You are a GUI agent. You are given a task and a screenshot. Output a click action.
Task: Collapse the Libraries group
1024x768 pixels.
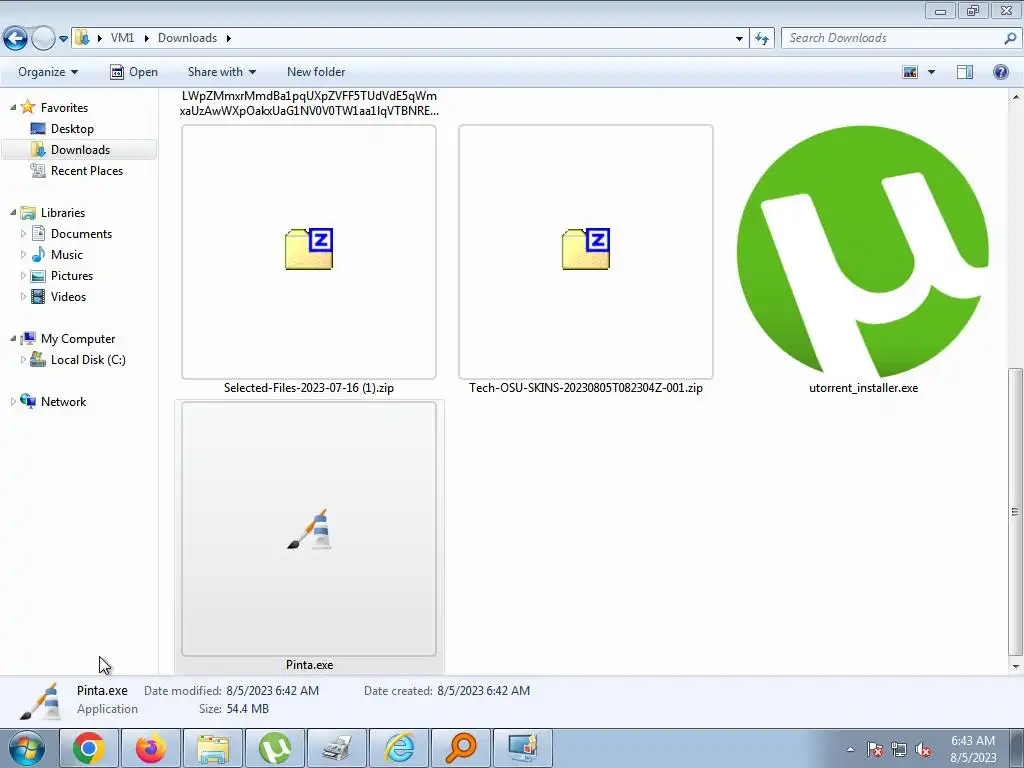pyautogui.click(x=13, y=212)
